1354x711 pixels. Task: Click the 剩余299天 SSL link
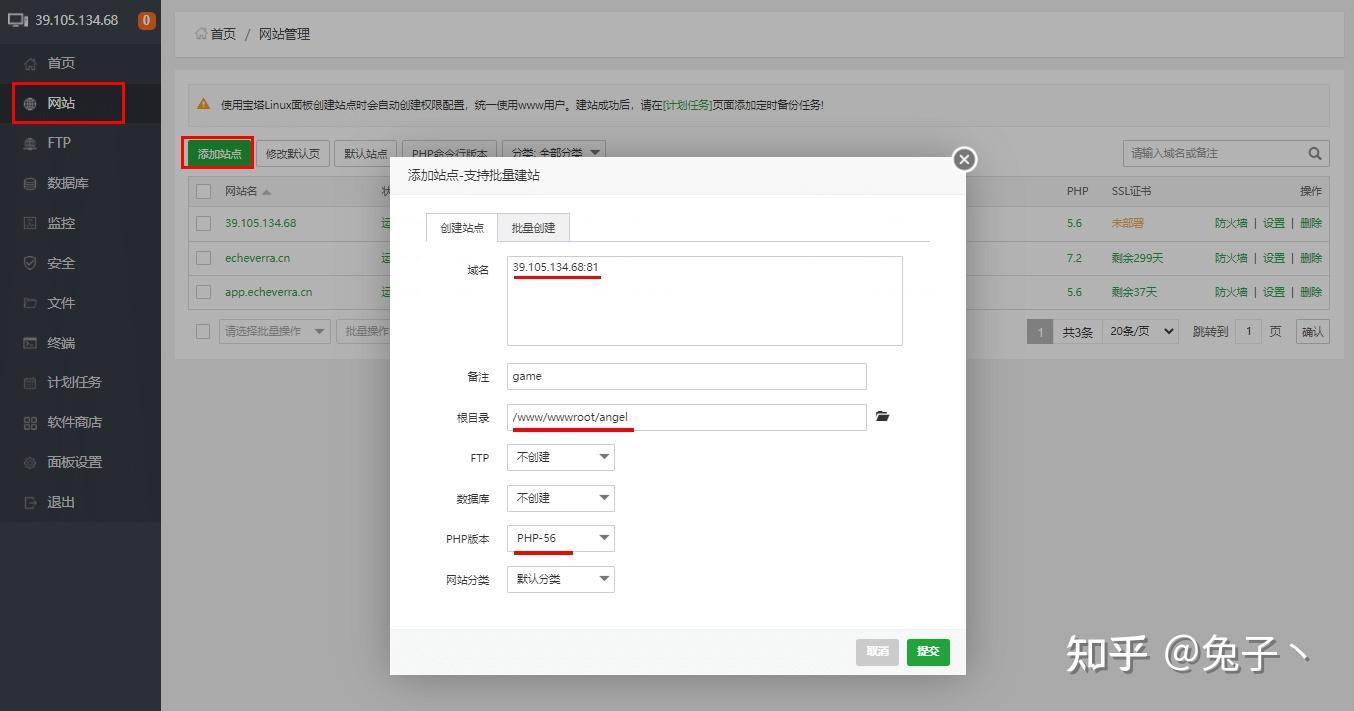point(1137,258)
